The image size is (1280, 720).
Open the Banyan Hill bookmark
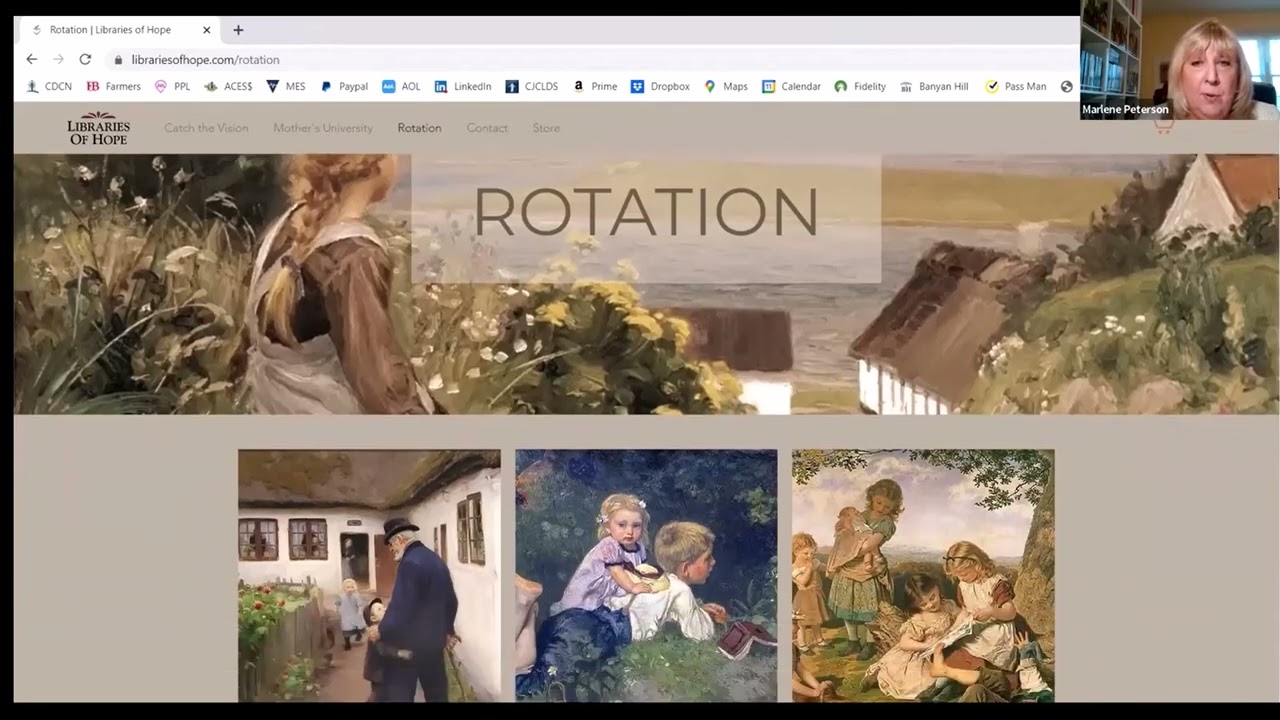pyautogui.click(x=934, y=87)
